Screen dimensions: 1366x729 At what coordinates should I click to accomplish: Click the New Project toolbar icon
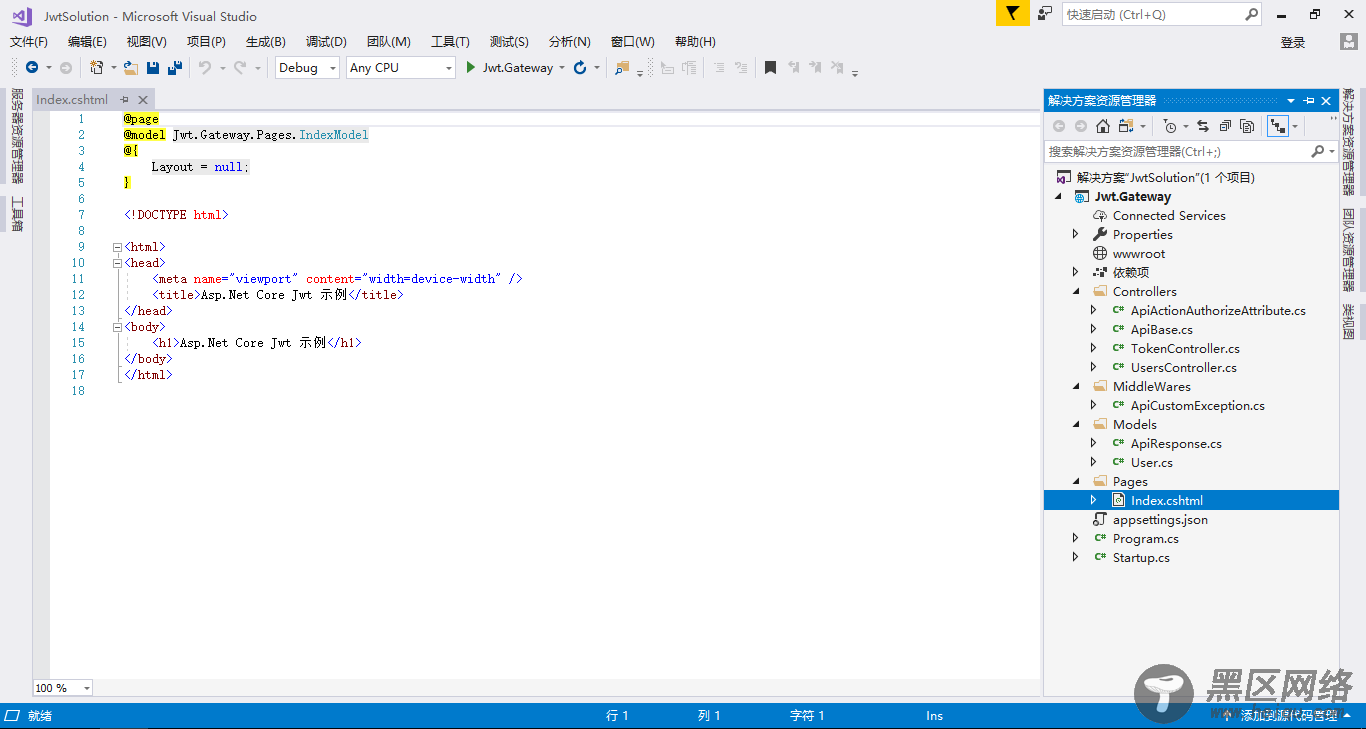pos(97,68)
